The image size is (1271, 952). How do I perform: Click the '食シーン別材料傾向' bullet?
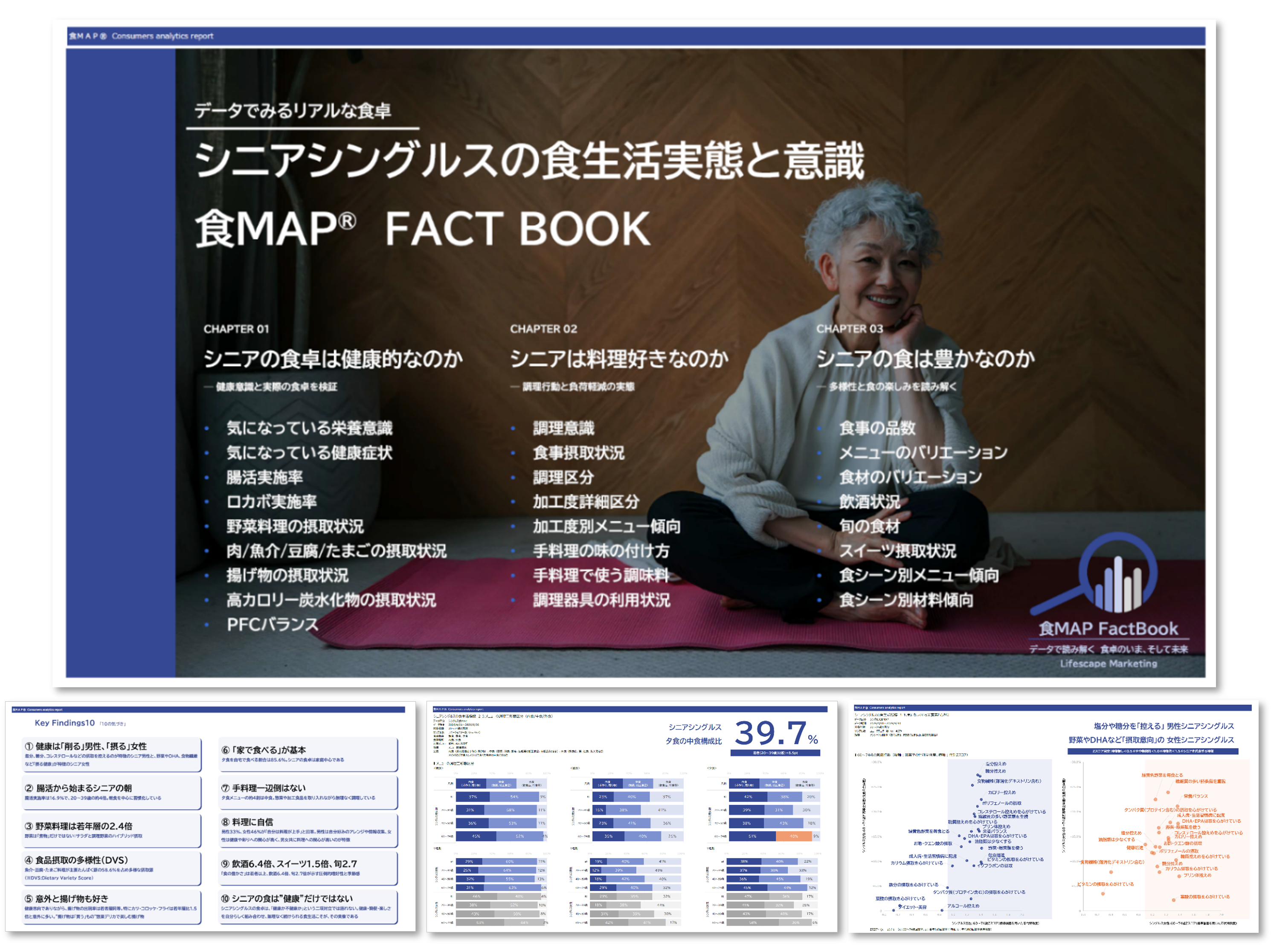click(x=907, y=600)
